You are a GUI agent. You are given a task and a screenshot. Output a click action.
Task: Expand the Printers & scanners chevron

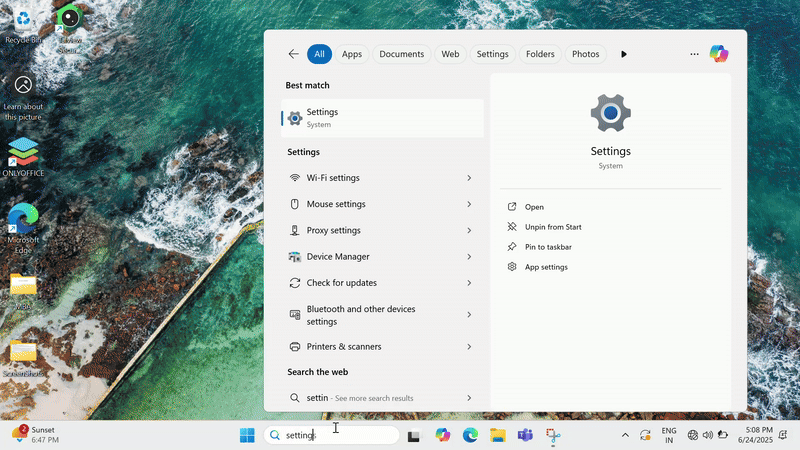pyautogui.click(x=469, y=346)
